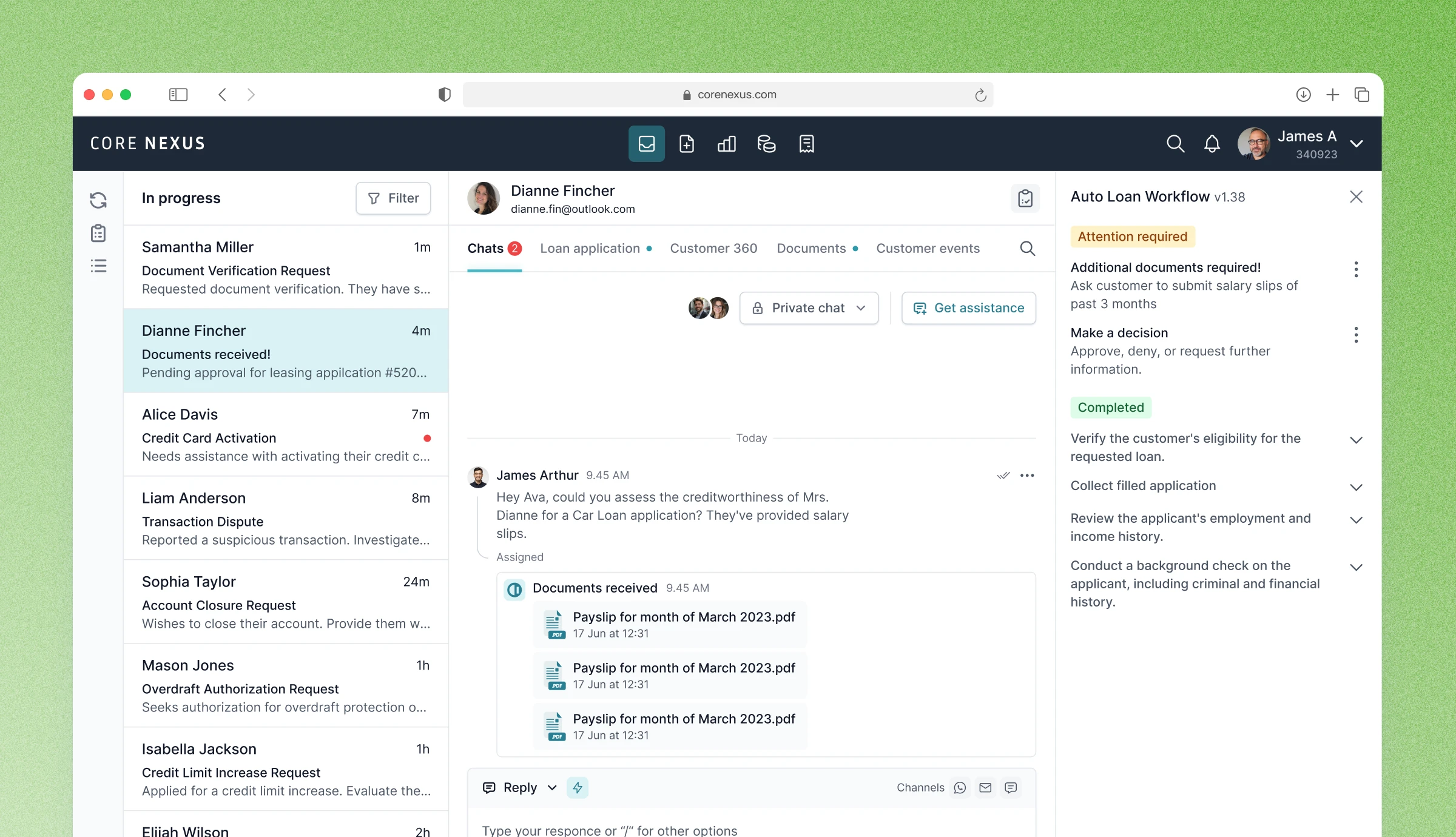Viewport: 1456px width, 837px height.
Task: Switch to the Loan application tab
Action: pyautogui.click(x=596, y=249)
